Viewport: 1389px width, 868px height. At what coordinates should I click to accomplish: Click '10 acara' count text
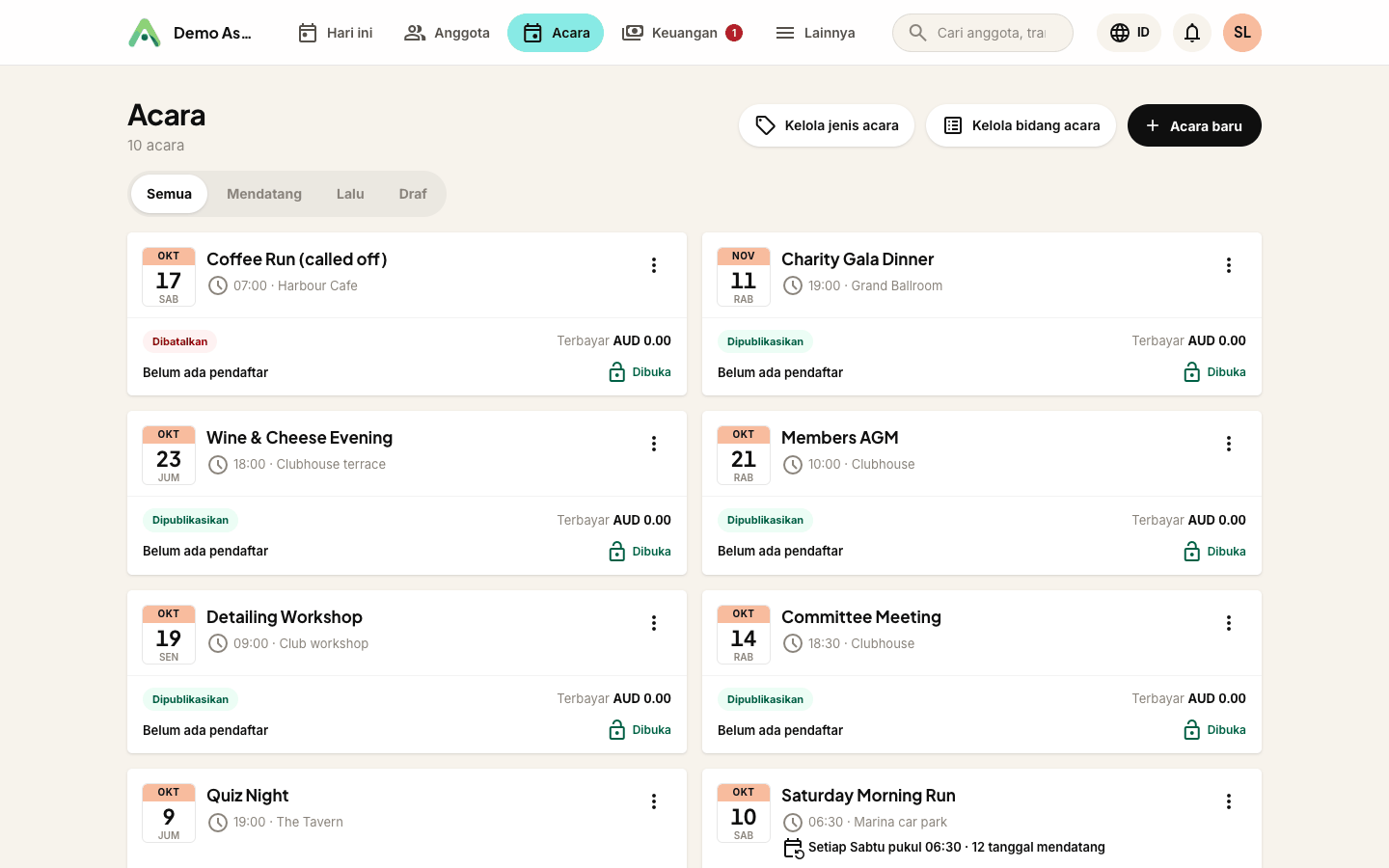click(x=156, y=146)
